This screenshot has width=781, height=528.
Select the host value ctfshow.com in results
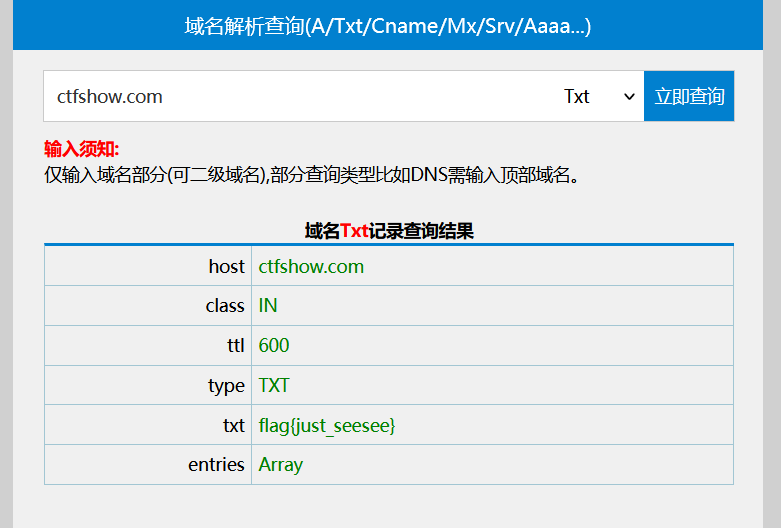coord(311,266)
